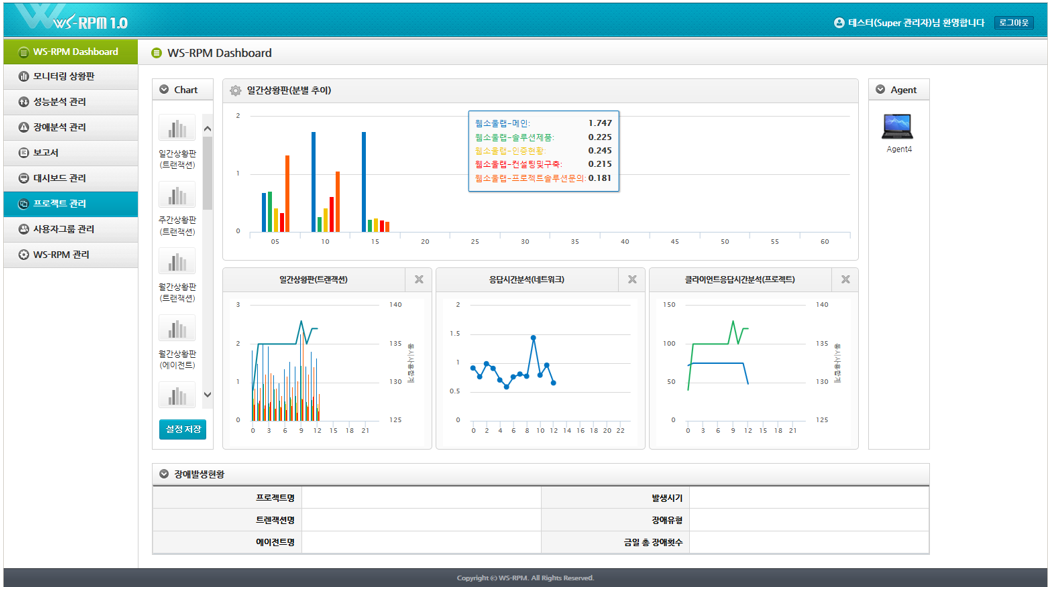Screen dimensions: 1051x591
Task: Click the Chart list scroll-down arrow
Action: [207, 395]
